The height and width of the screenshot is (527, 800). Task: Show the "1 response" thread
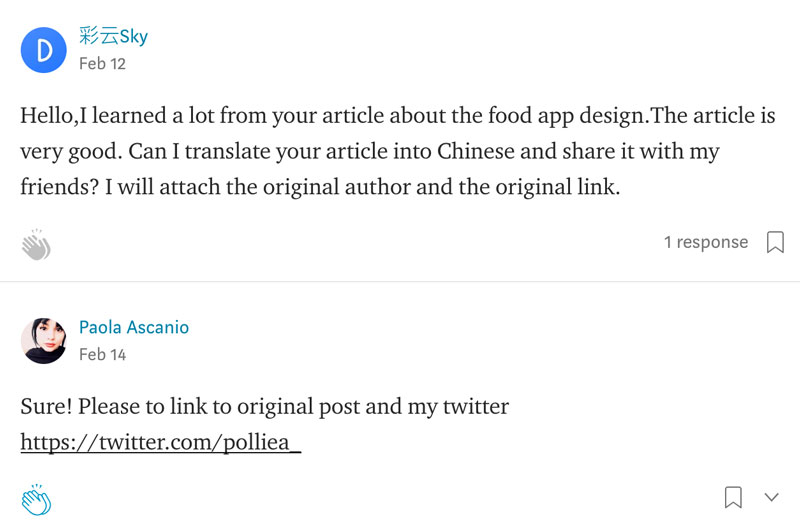[x=705, y=243]
